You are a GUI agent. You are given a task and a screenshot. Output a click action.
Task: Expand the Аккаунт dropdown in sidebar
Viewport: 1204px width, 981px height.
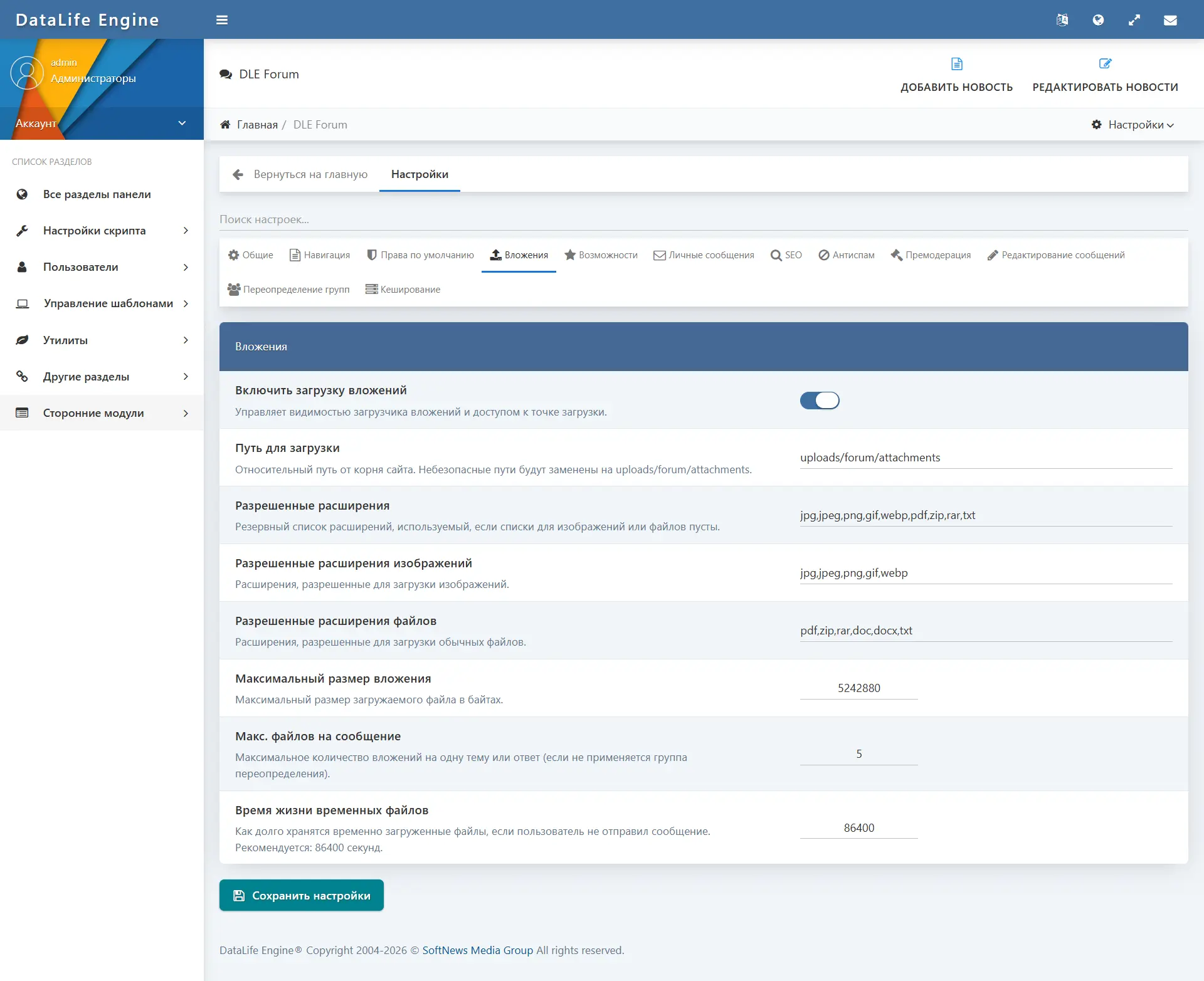pos(102,123)
